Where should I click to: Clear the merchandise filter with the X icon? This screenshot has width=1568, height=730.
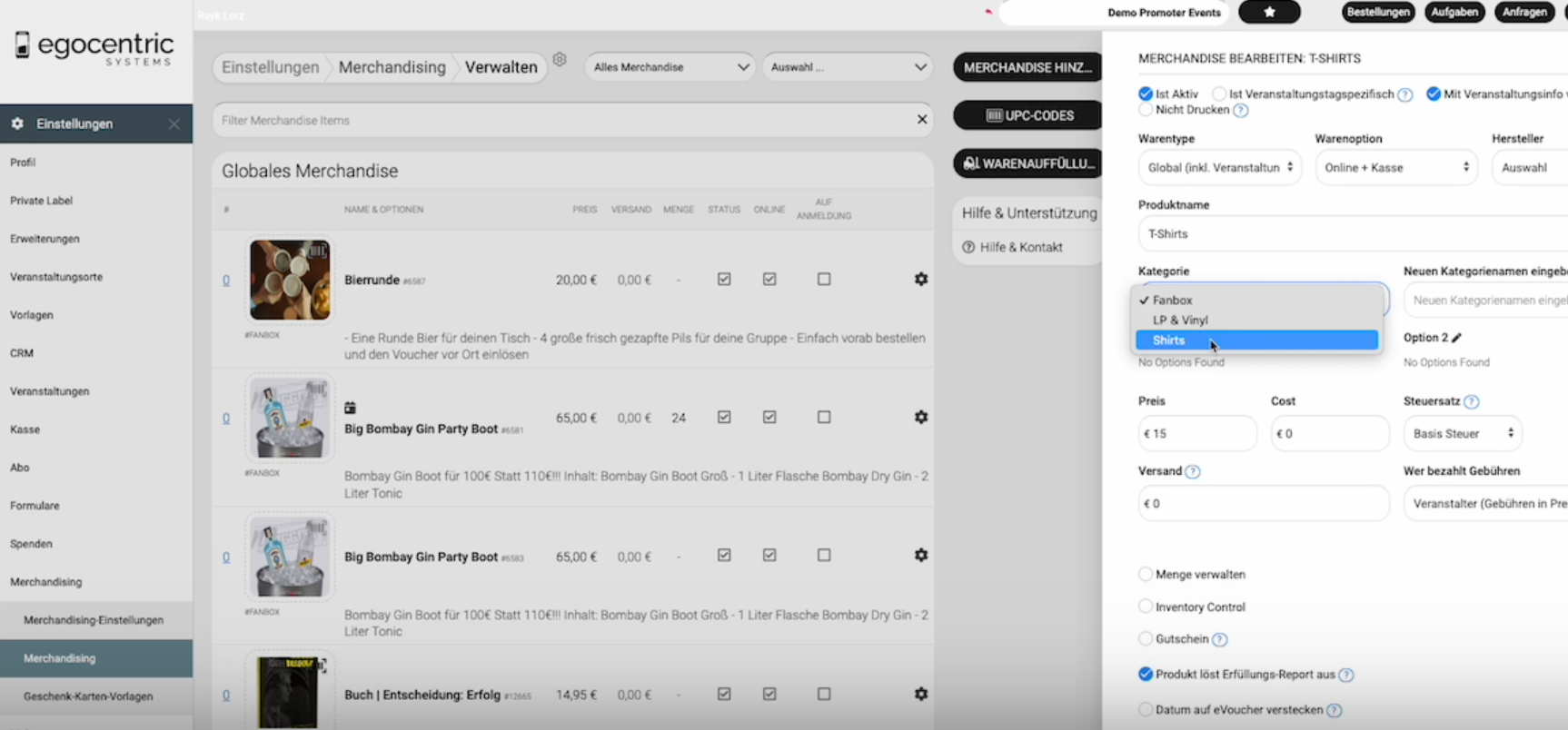[921, 120]
